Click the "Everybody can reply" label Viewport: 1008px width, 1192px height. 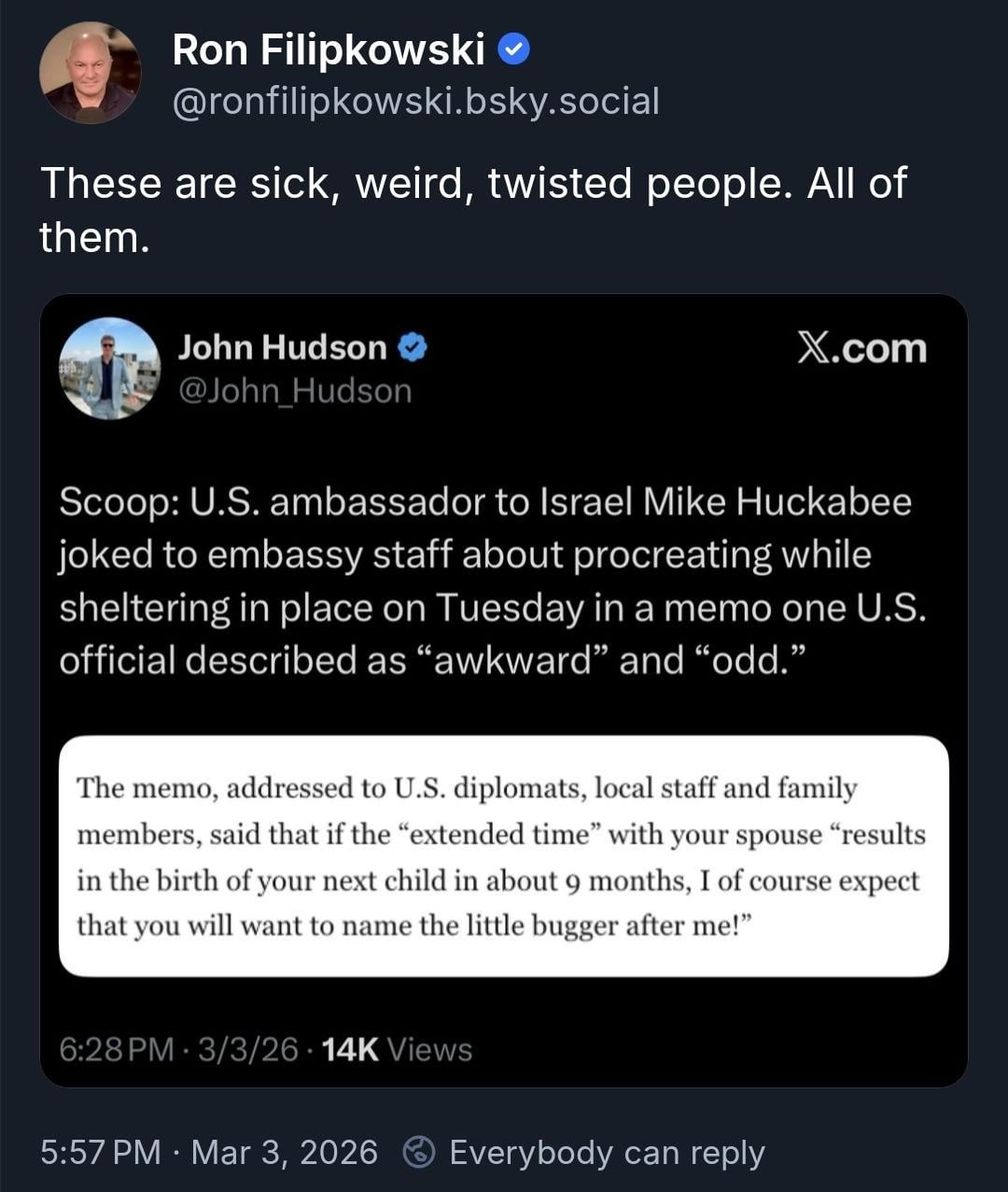pyautogui.click(x=607, y=1153)
